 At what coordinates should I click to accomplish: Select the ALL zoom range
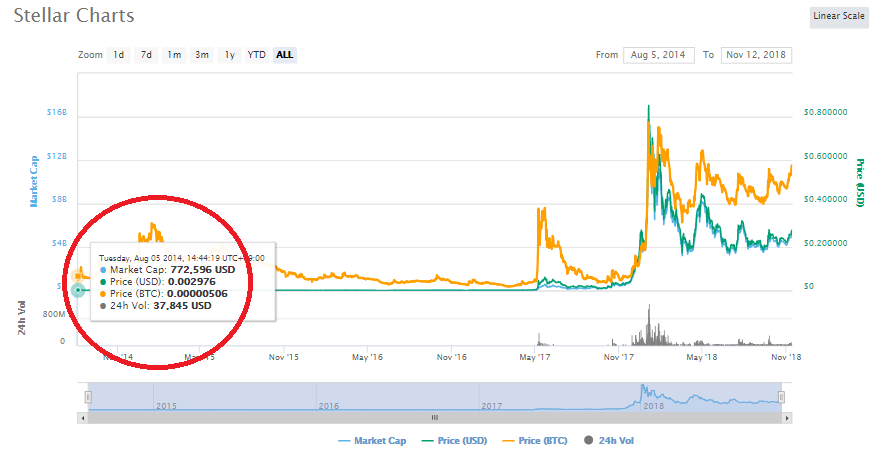[285, 55]
